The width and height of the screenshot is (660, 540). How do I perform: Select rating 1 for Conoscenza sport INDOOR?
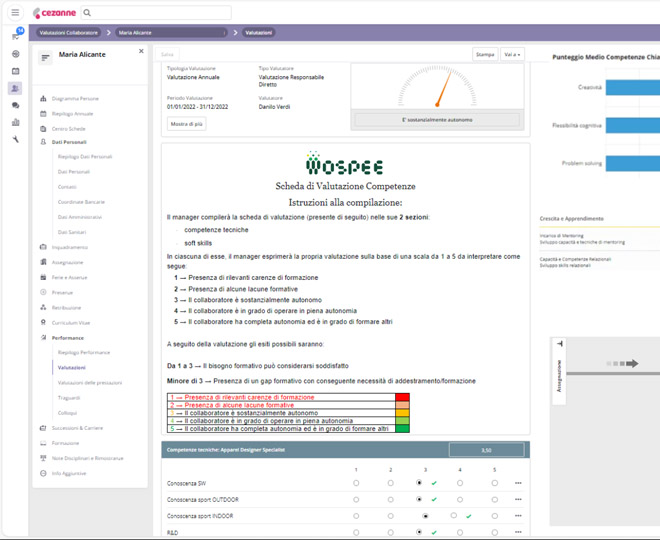pyautogui.click(x=356, y=516)
